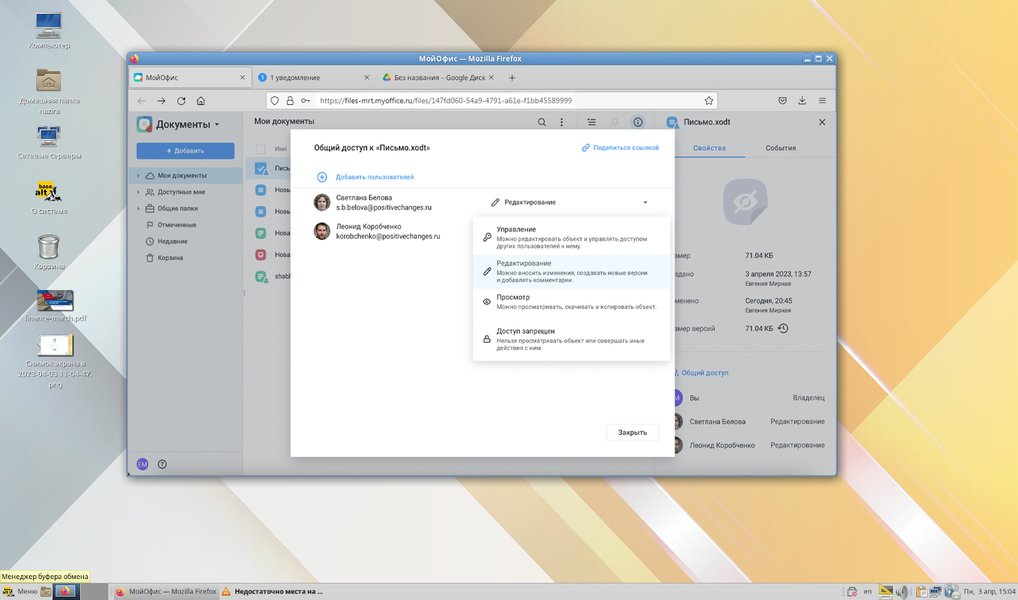Bookmark the page with the star icon
Image resolution: width=1018 pixels, height=600 pixels.
(709, 101)
